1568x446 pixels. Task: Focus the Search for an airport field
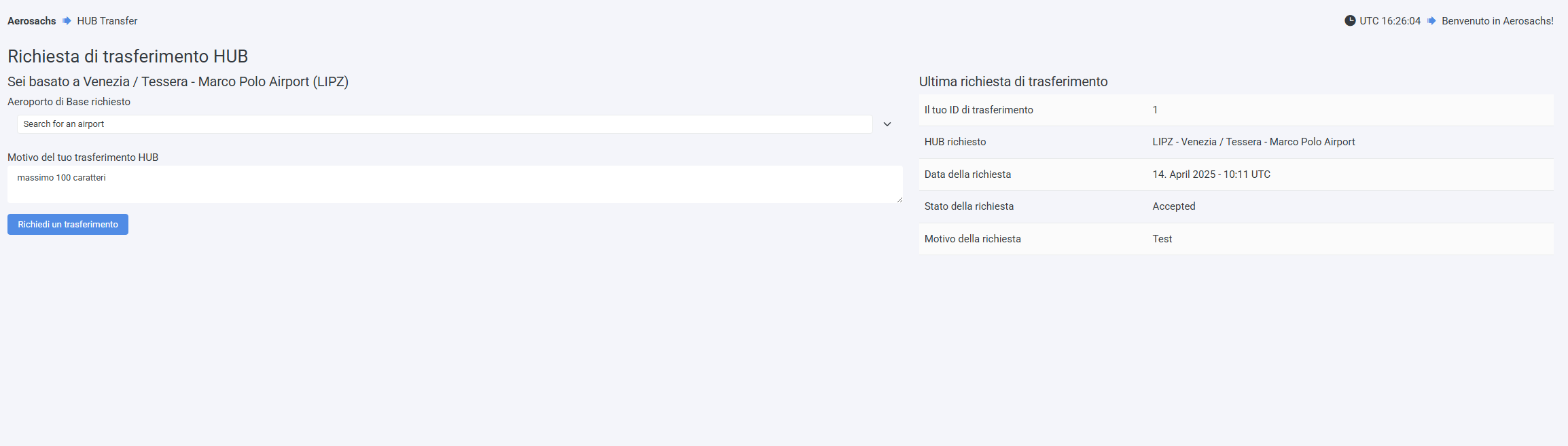(x=444, y=124)
